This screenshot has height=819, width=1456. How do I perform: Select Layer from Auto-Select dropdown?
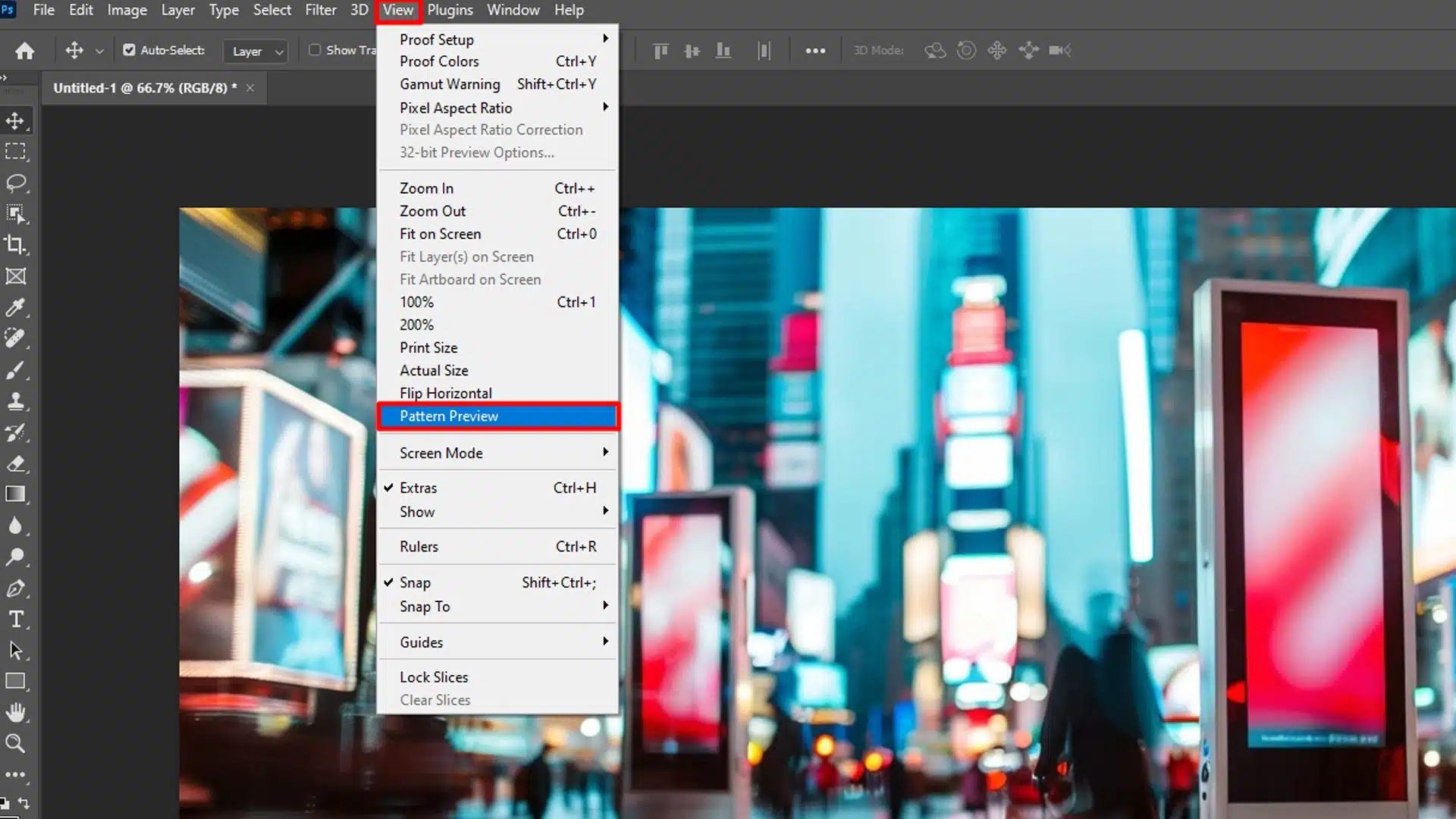(254, 50)
